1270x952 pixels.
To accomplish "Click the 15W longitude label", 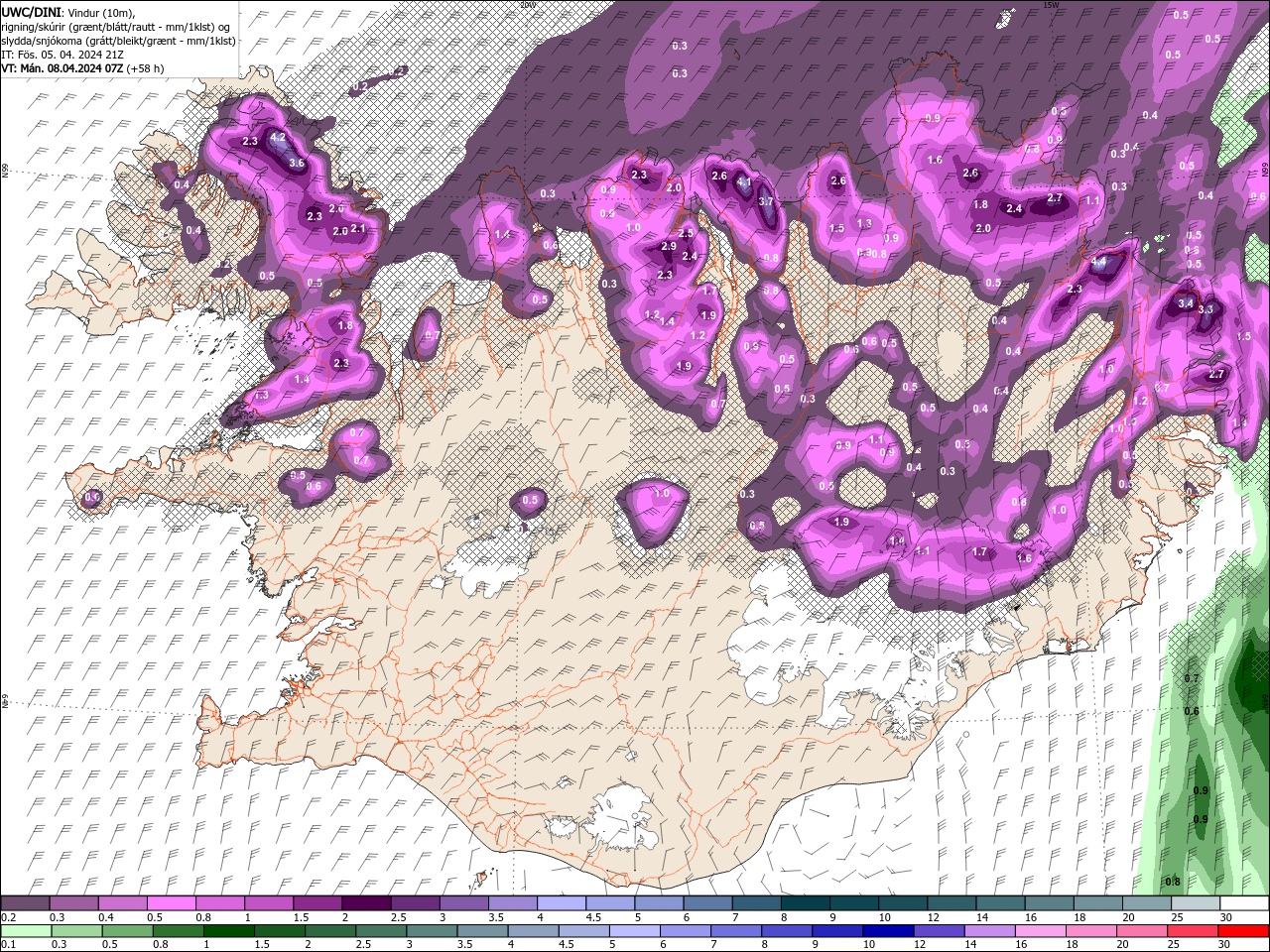I will click(x=1050, y=5).
